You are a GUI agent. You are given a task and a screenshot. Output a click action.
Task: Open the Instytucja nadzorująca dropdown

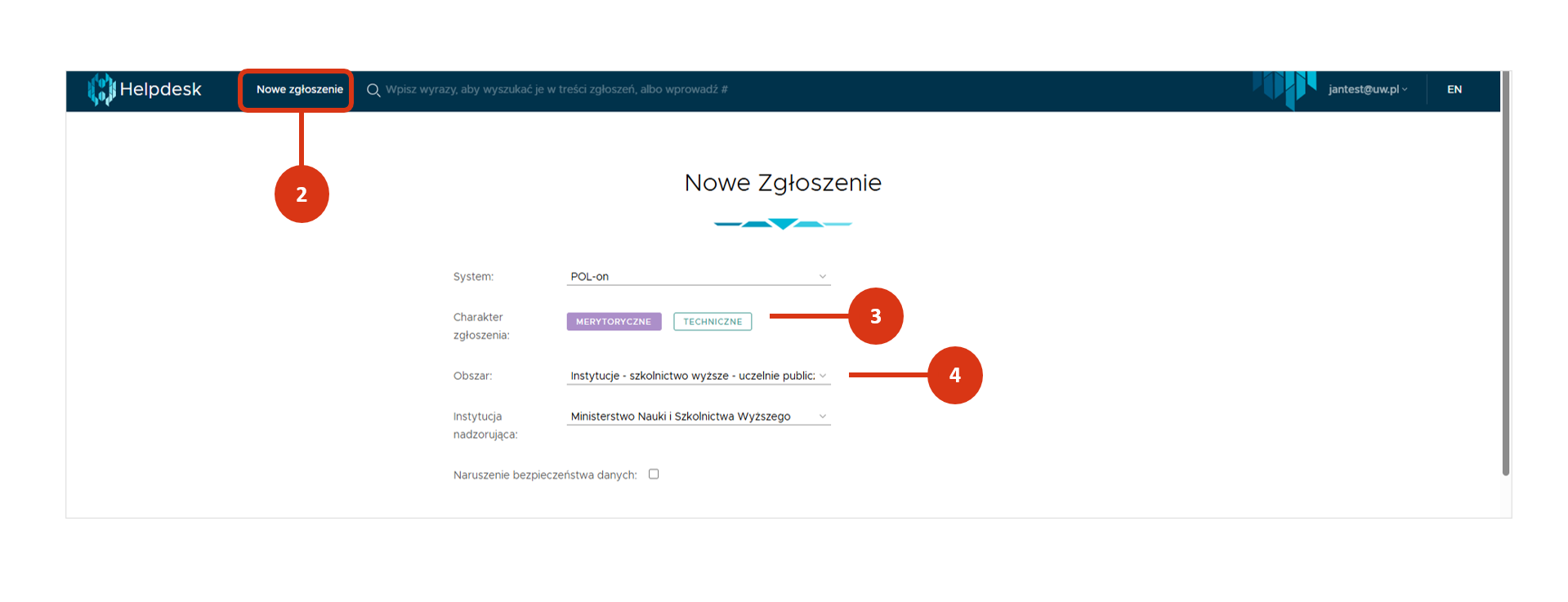698,417
